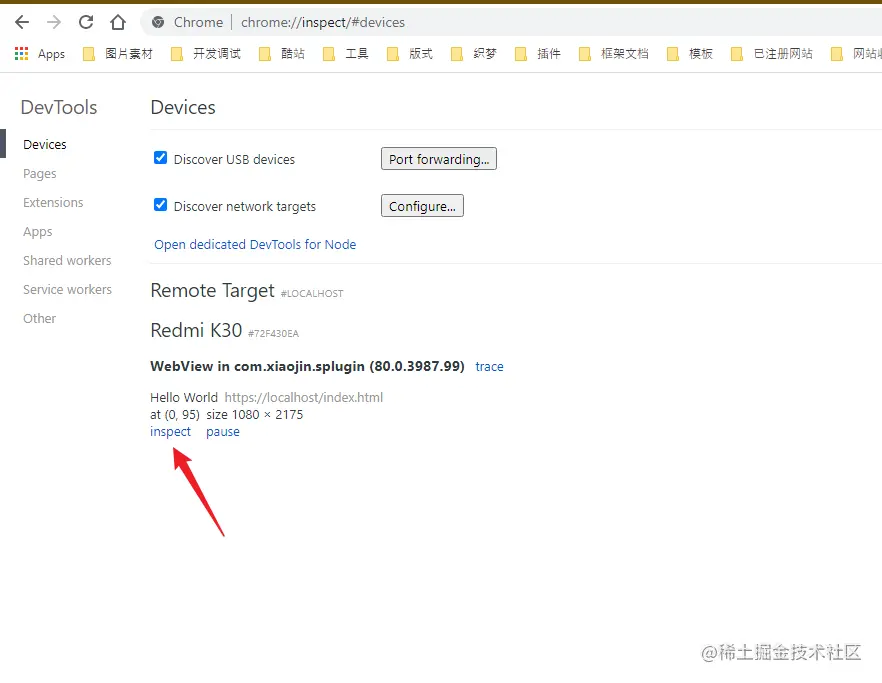This screenshot has width=882, height=683.
Task: Open the 工具 bookmark folder
Action: [346, 53]
